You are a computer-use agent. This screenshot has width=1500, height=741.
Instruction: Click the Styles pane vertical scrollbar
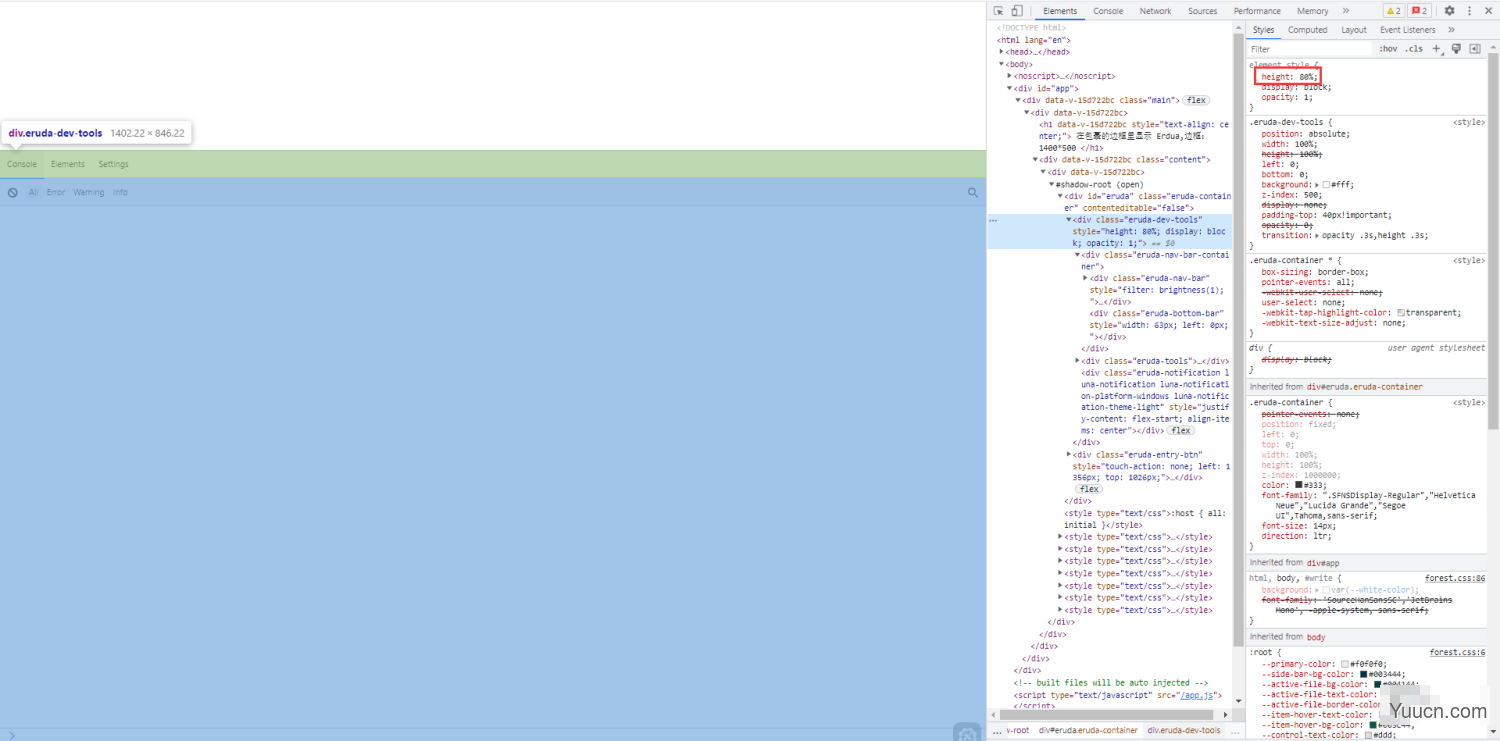tap(1494, 240)
